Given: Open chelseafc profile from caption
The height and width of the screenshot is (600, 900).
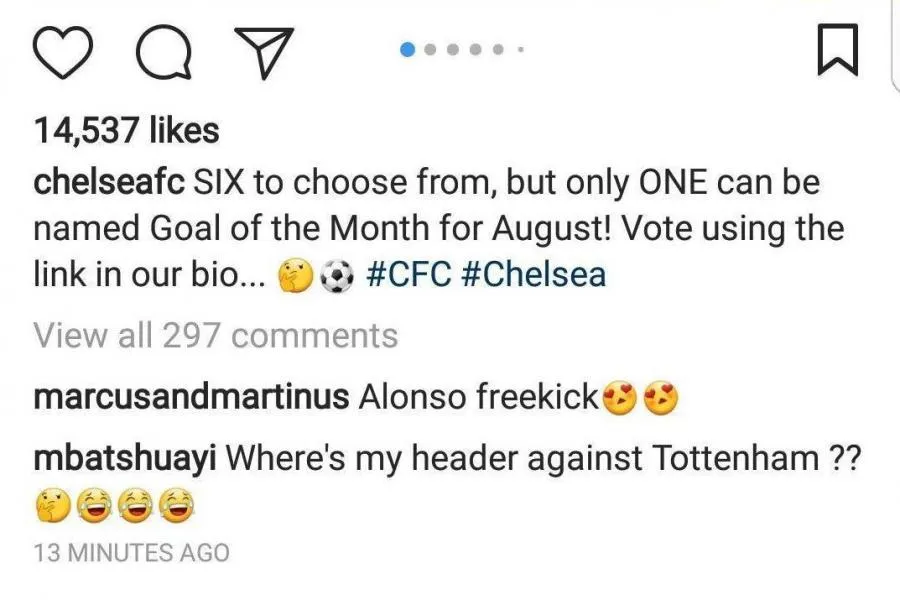Looking at the screenshot, I should click(x=109, y=183).
